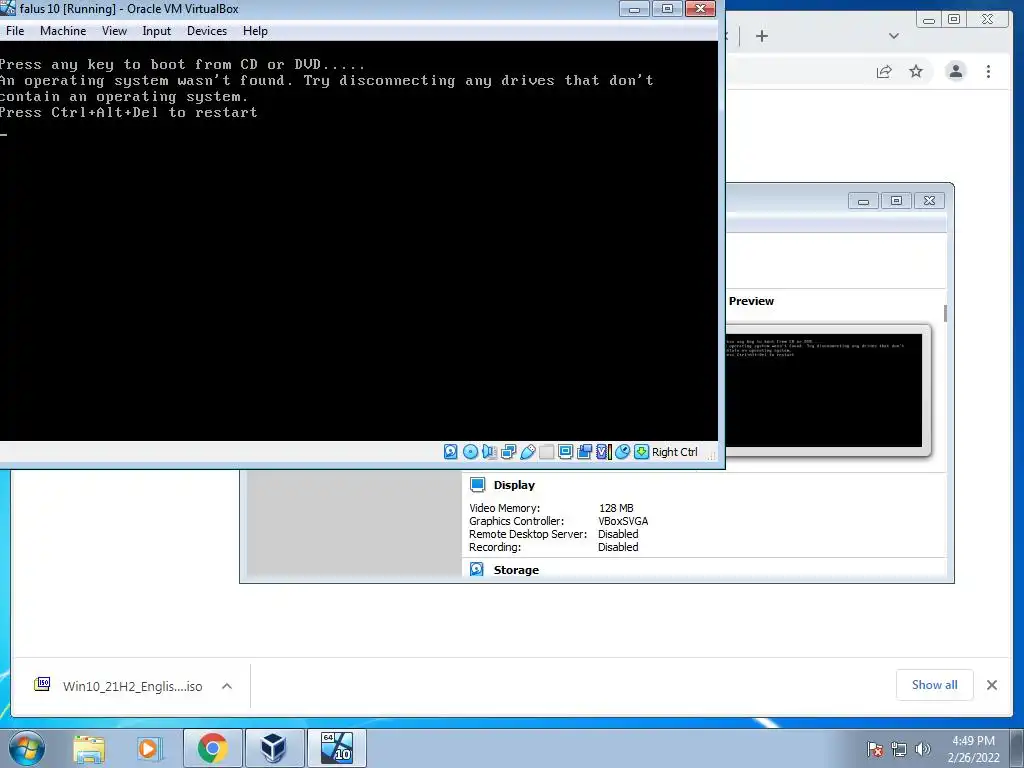Maximize the VirtualBox Manager window
Screen dimensions: 1024x768
click(896, 200)
